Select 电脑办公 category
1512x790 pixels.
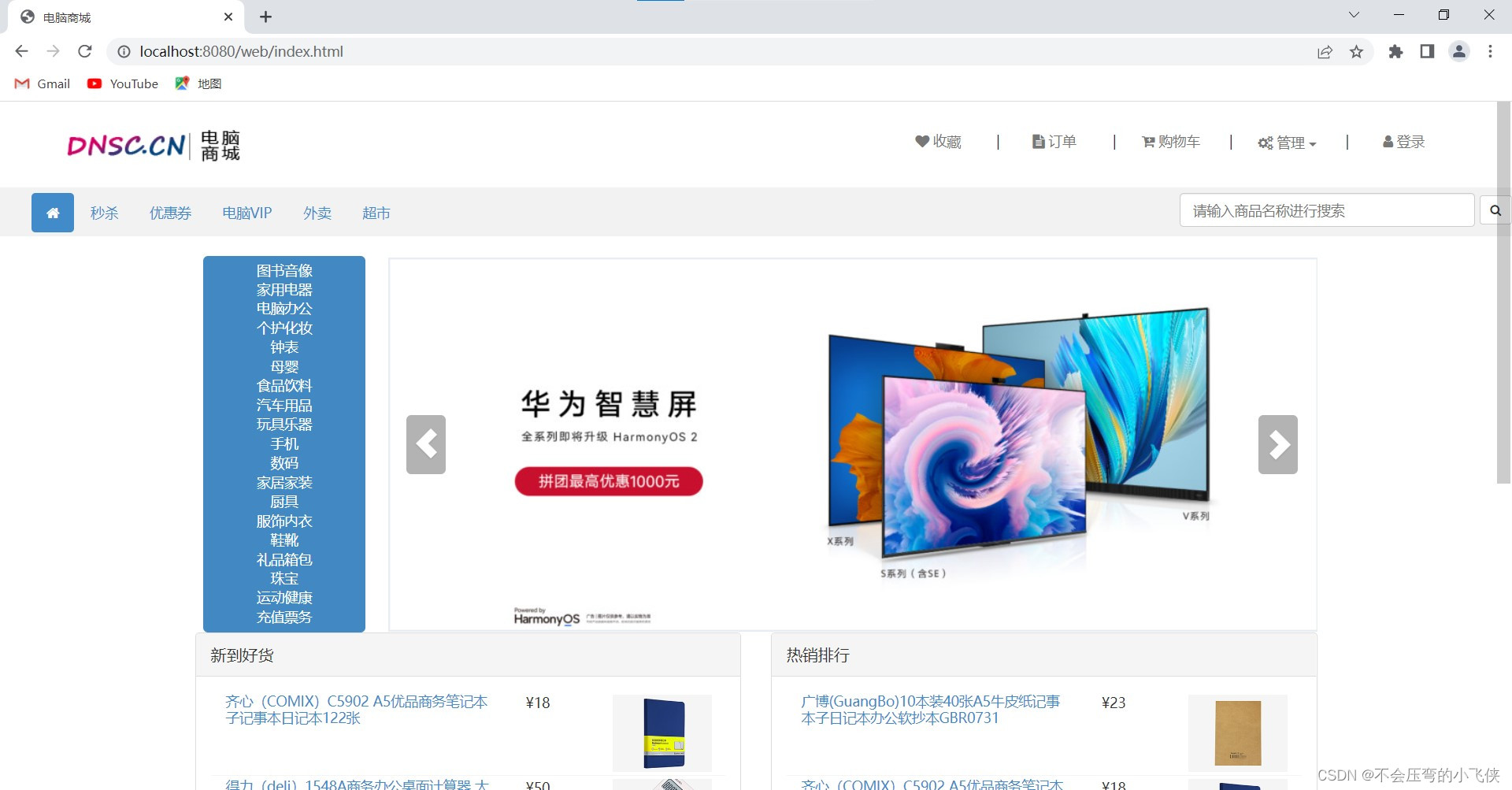coord(284,309)
